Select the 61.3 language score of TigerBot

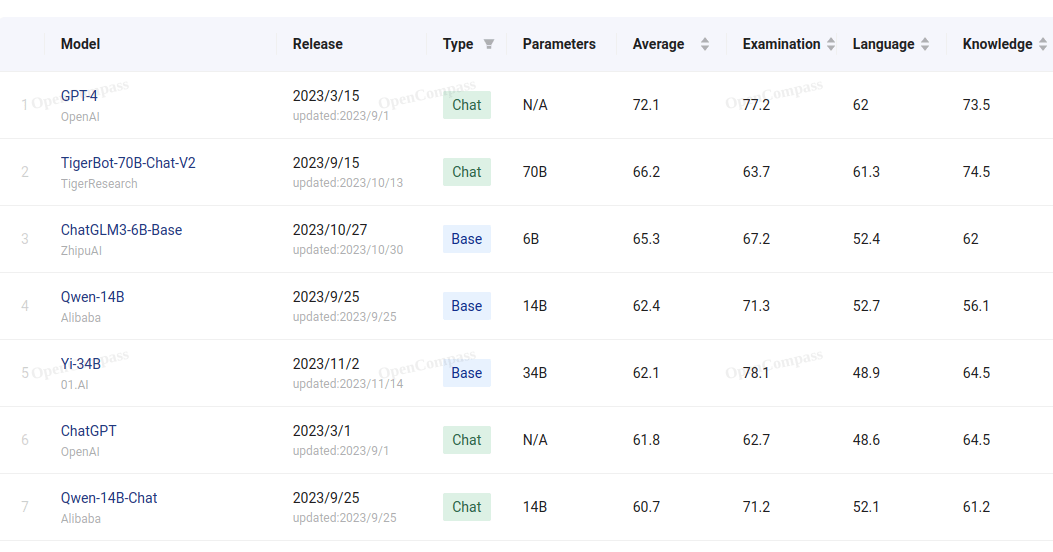coord(866,172)
